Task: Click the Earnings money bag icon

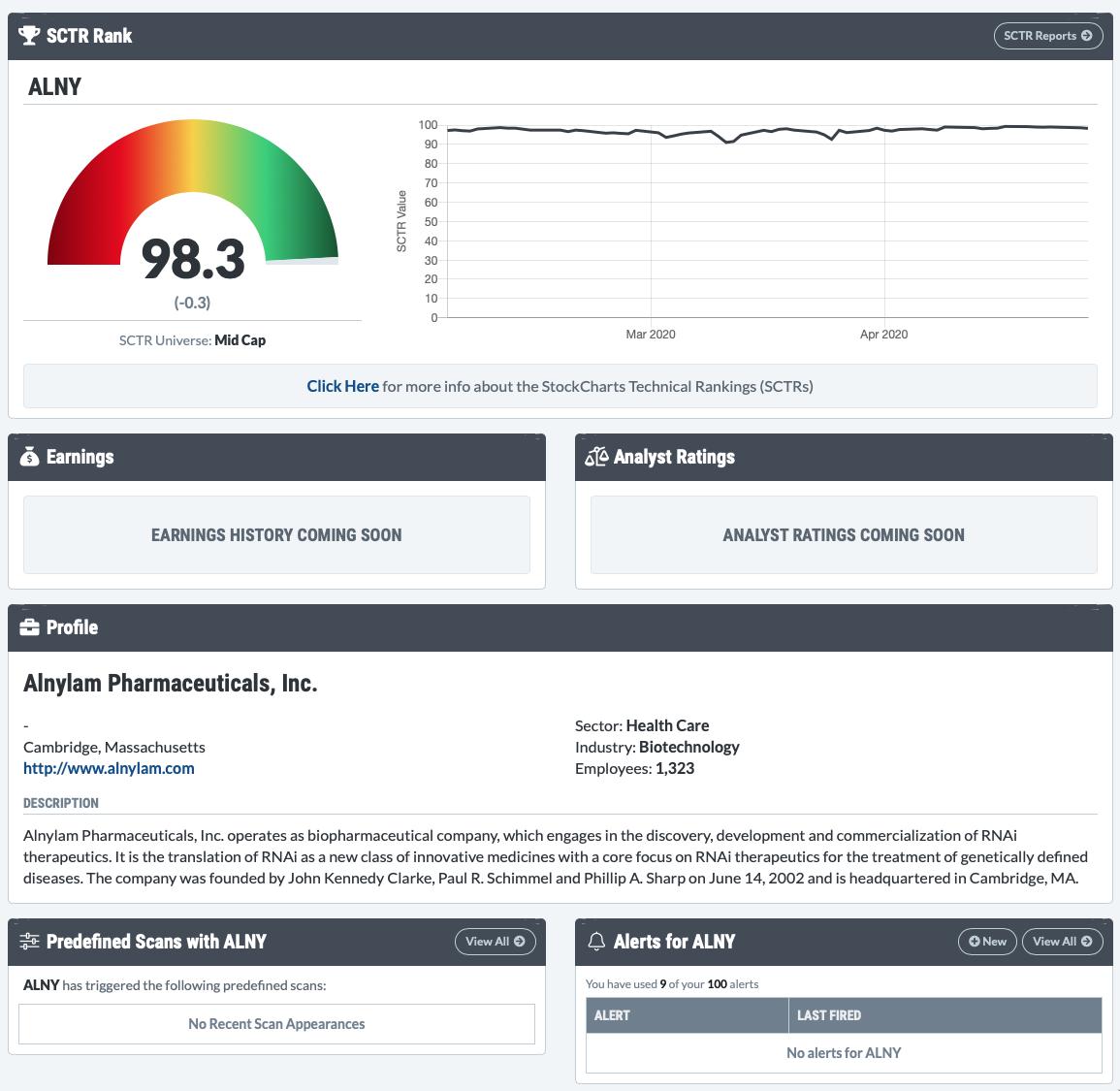Action: click(29, 457)
